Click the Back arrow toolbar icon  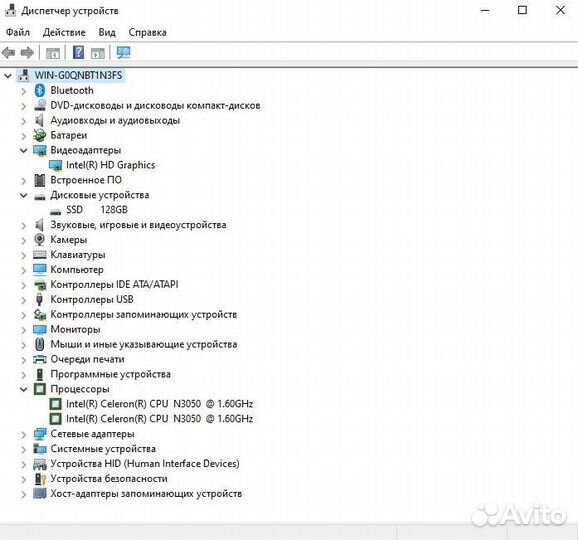coord(8,53)
